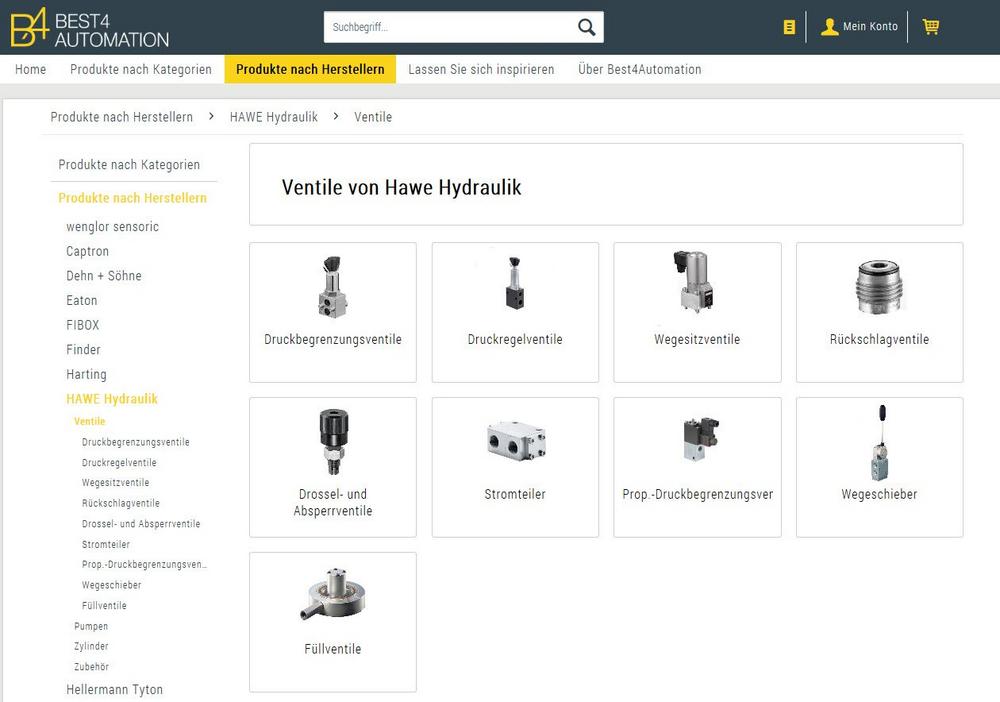
Task: Select wenglor sensoric in sidebar
Action: (x=112, y=227)
